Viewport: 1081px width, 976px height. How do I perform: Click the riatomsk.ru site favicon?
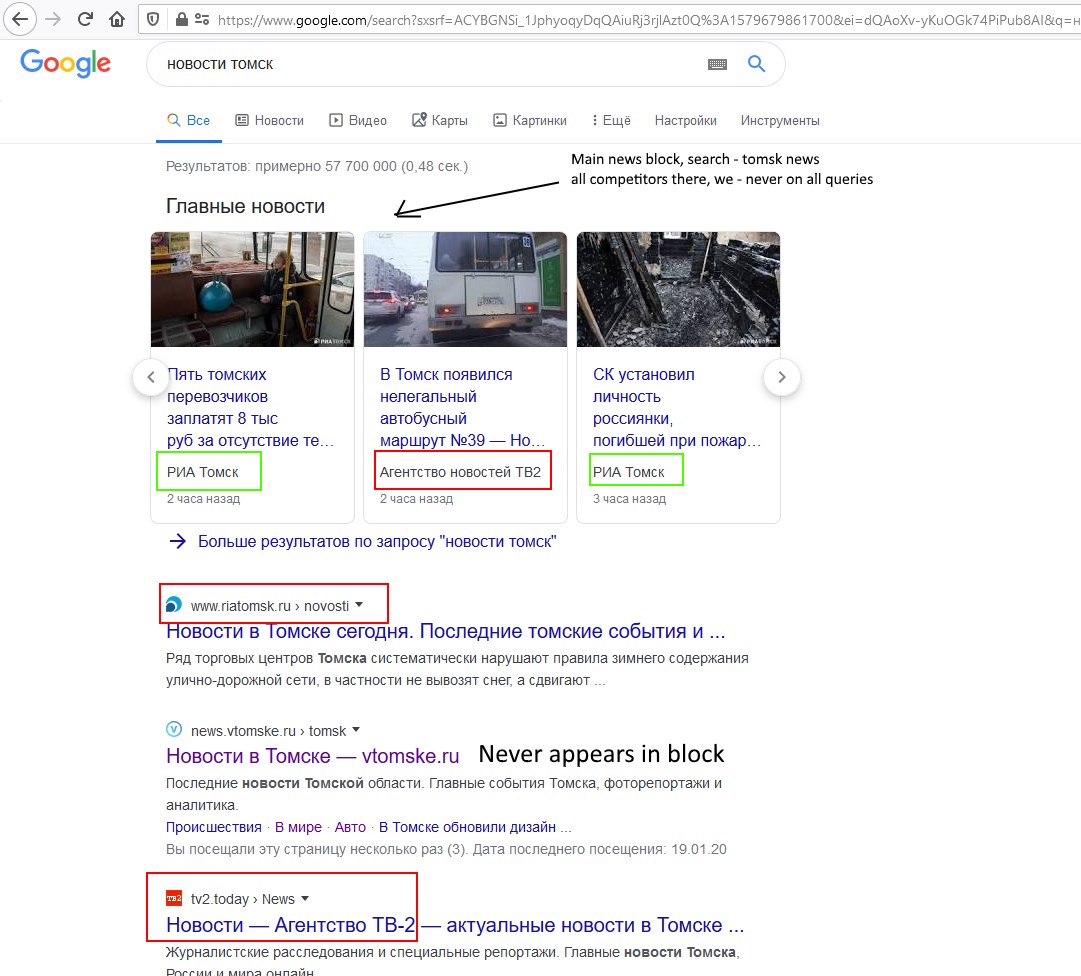tap(174, 604)
